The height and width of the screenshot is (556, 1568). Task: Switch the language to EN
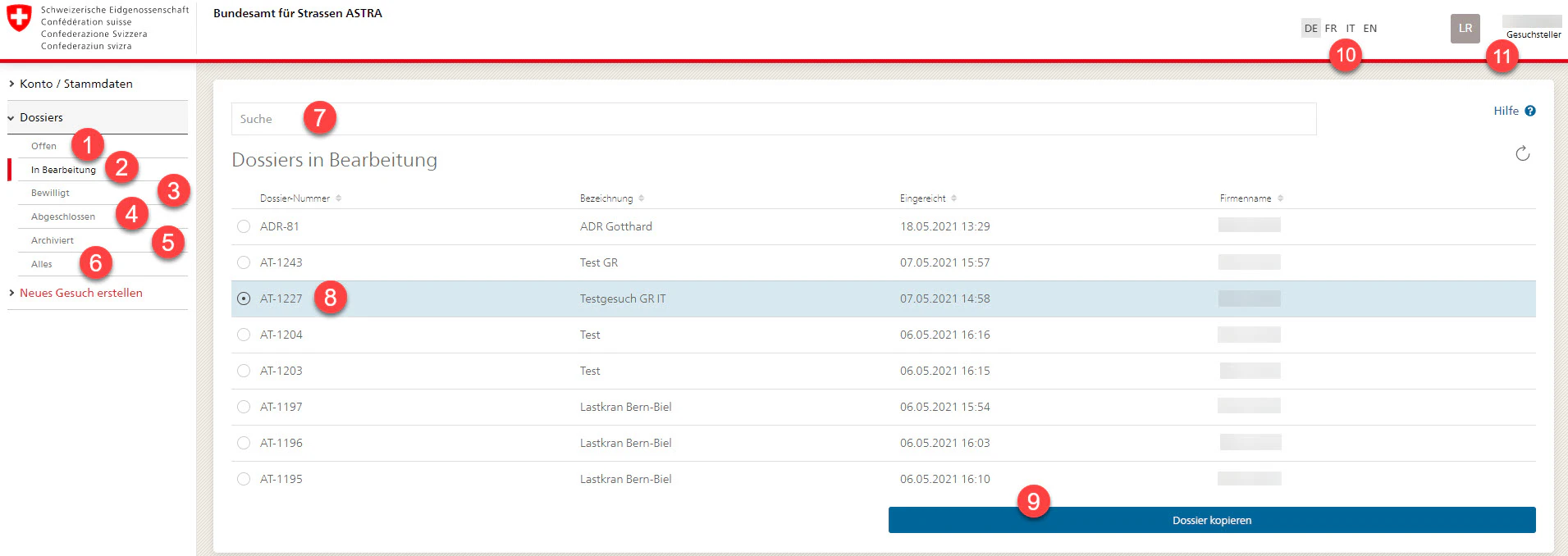pyautogui.click(x=1370, y=29)
